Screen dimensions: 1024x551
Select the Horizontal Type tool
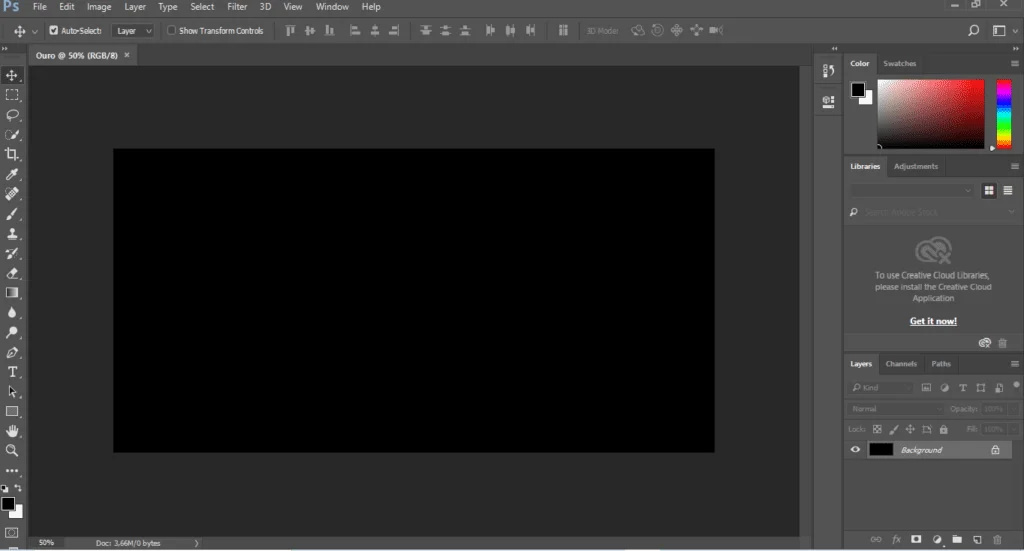(12, 372)
